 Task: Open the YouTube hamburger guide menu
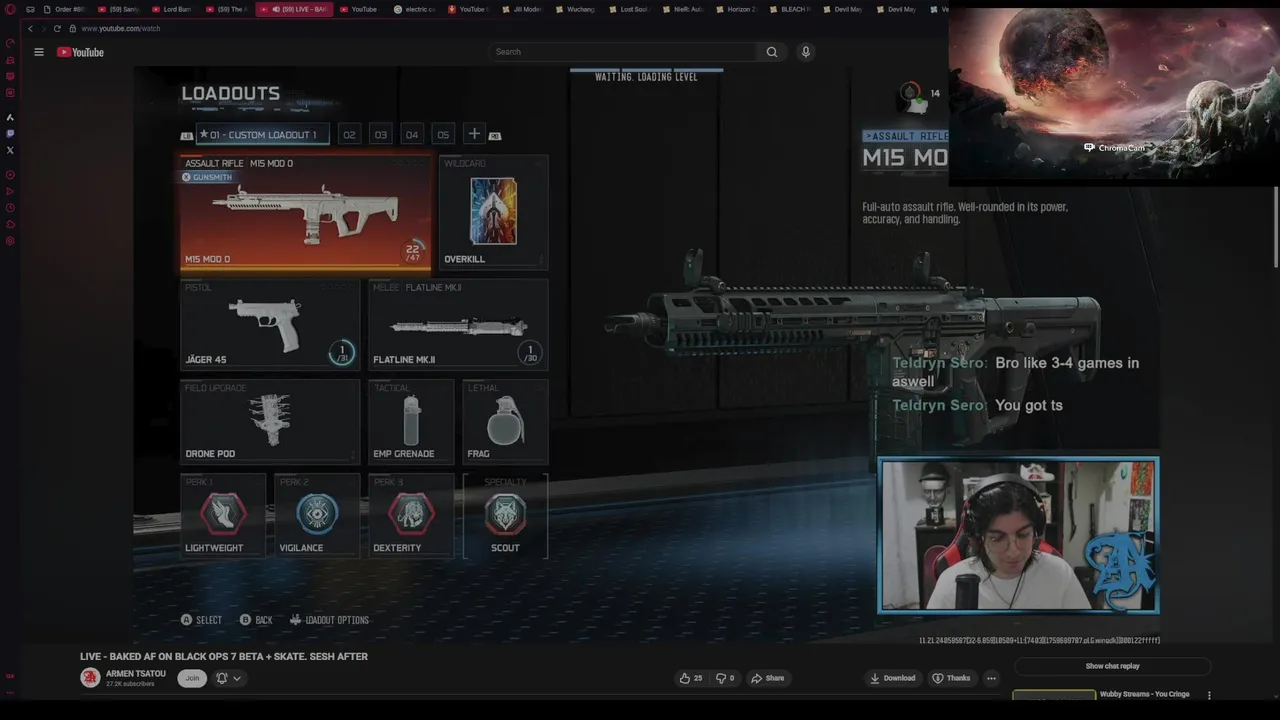(x=39, y=52)
